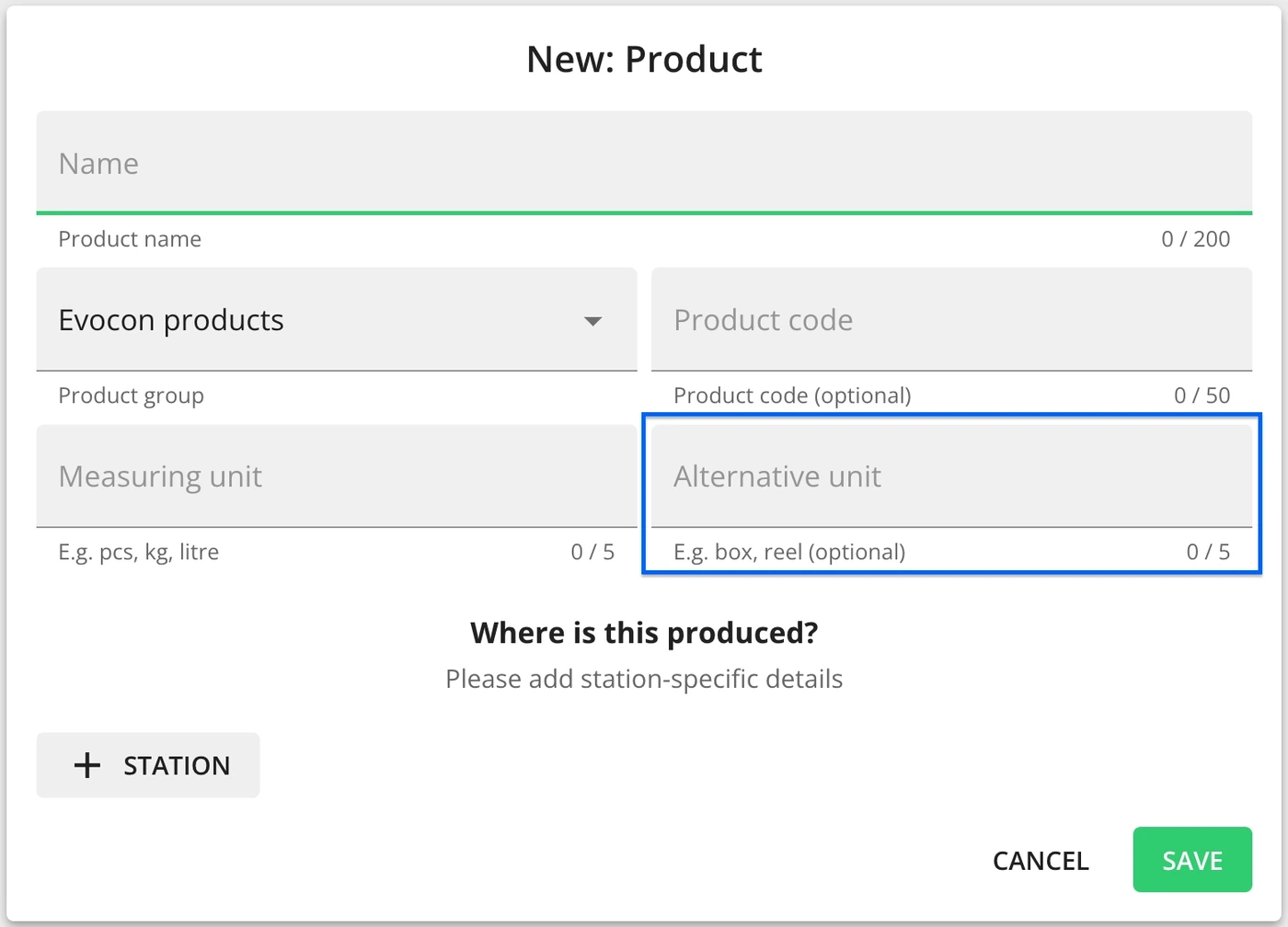This screenshot has height=927, width=1288.
Task: Click the 'New: Product' dialog title
Action: point(644,59)
